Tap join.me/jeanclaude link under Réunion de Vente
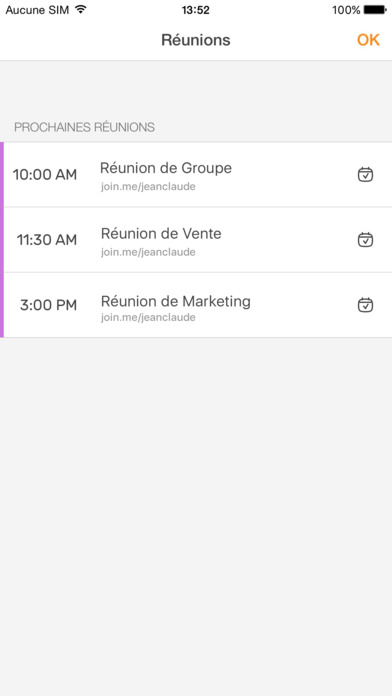The width and height of the screenshot is (392, 696). pyautogui.click(x=148, y=252)
